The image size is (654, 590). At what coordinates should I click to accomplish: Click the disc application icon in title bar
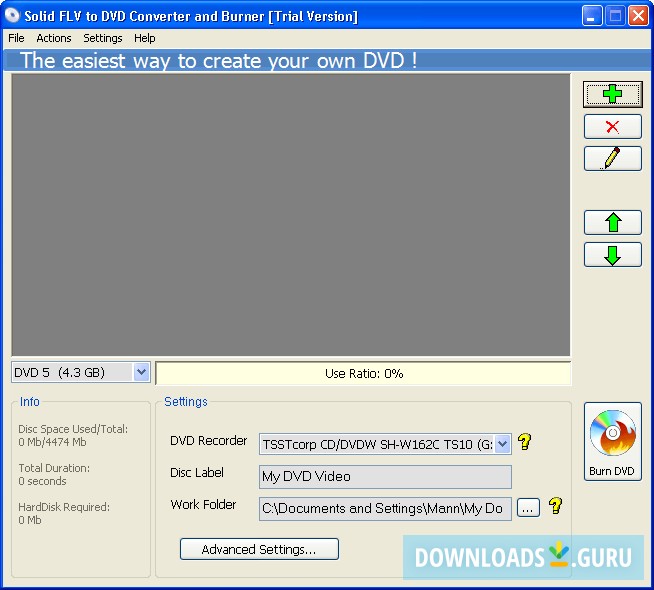pyautogui.click(x=12, y=15)
